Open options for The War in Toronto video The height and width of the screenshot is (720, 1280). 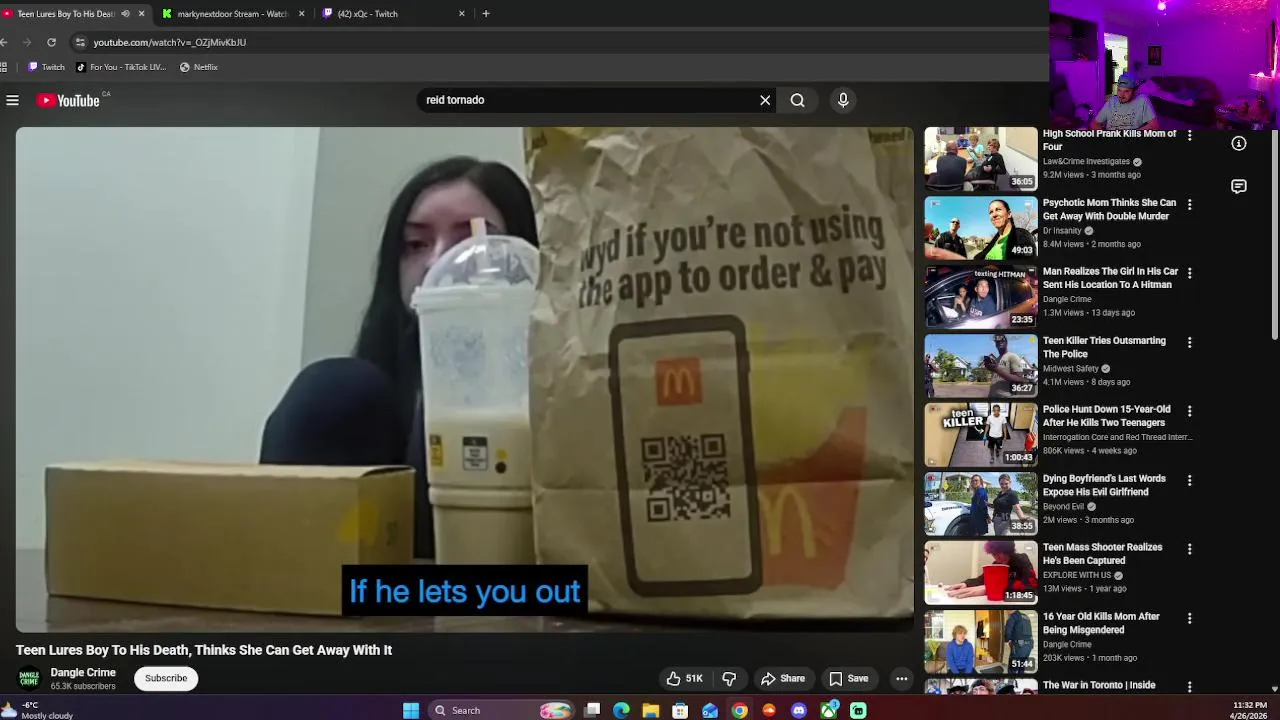[x=1189, y=687]
